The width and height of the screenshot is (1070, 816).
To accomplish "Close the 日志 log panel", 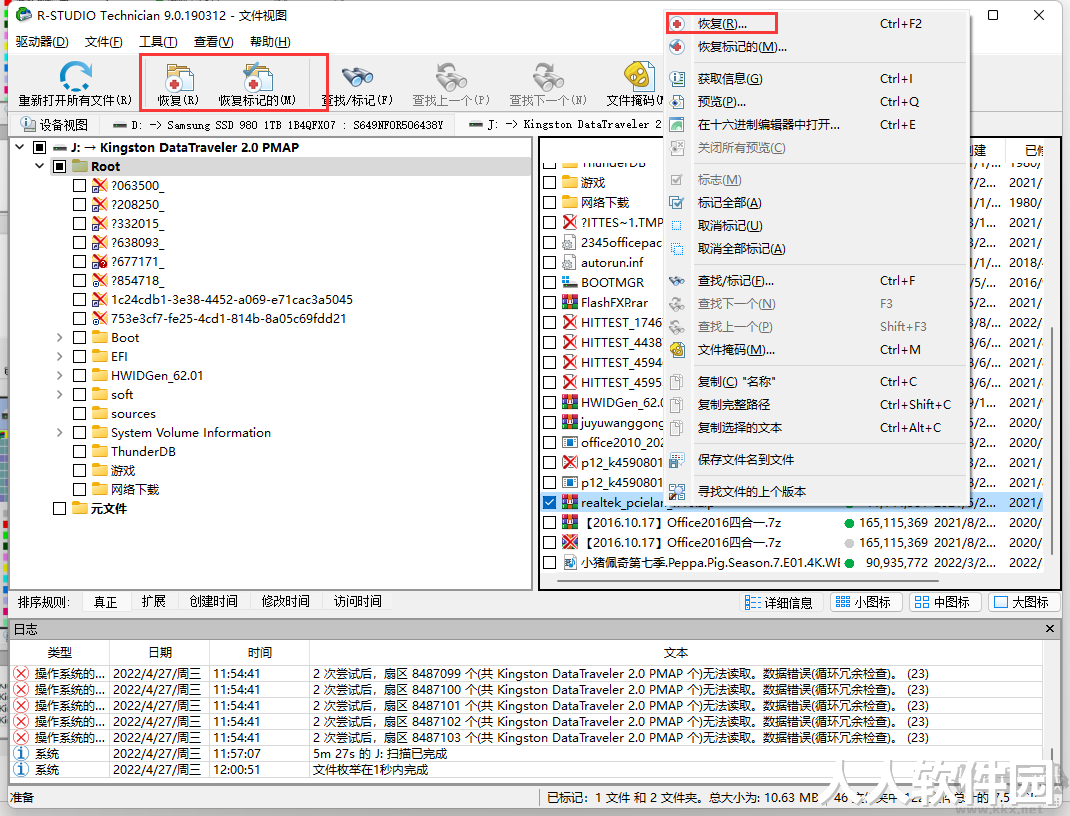I will click(1050, 628).
